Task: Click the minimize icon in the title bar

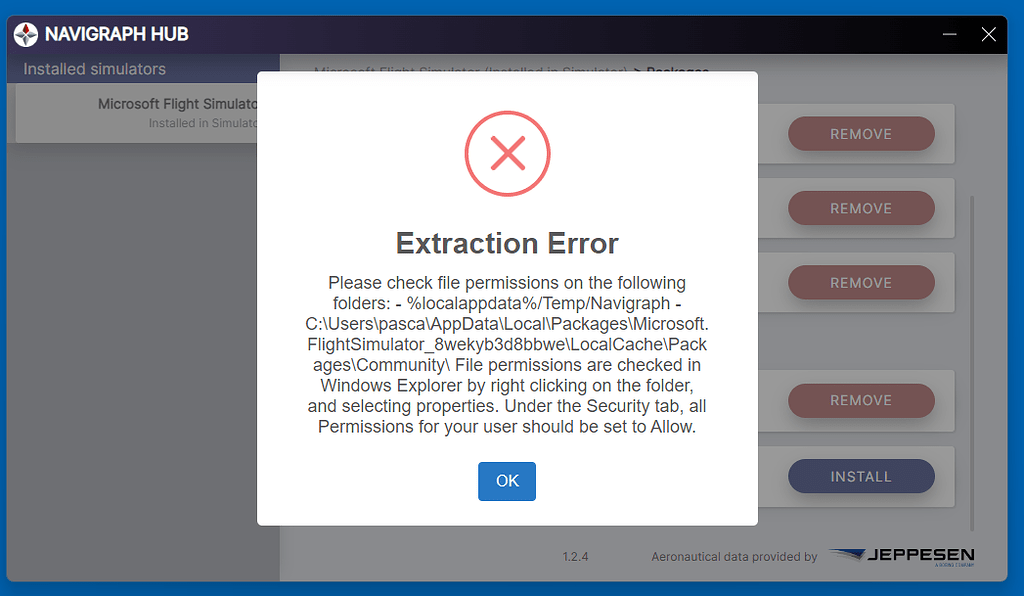Action: (948, 34)
